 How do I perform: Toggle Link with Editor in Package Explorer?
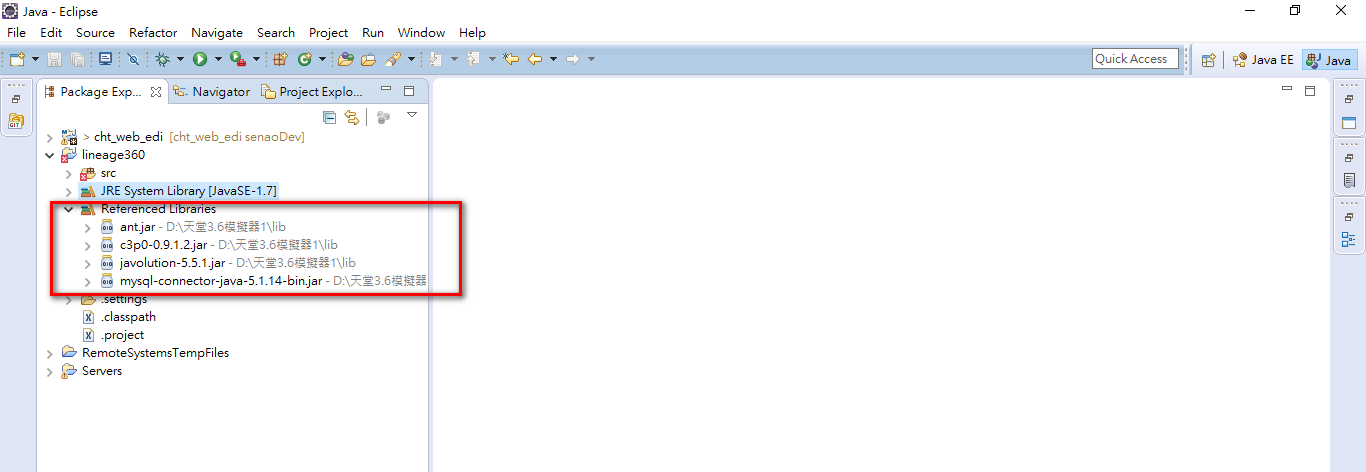click(352, 117)
